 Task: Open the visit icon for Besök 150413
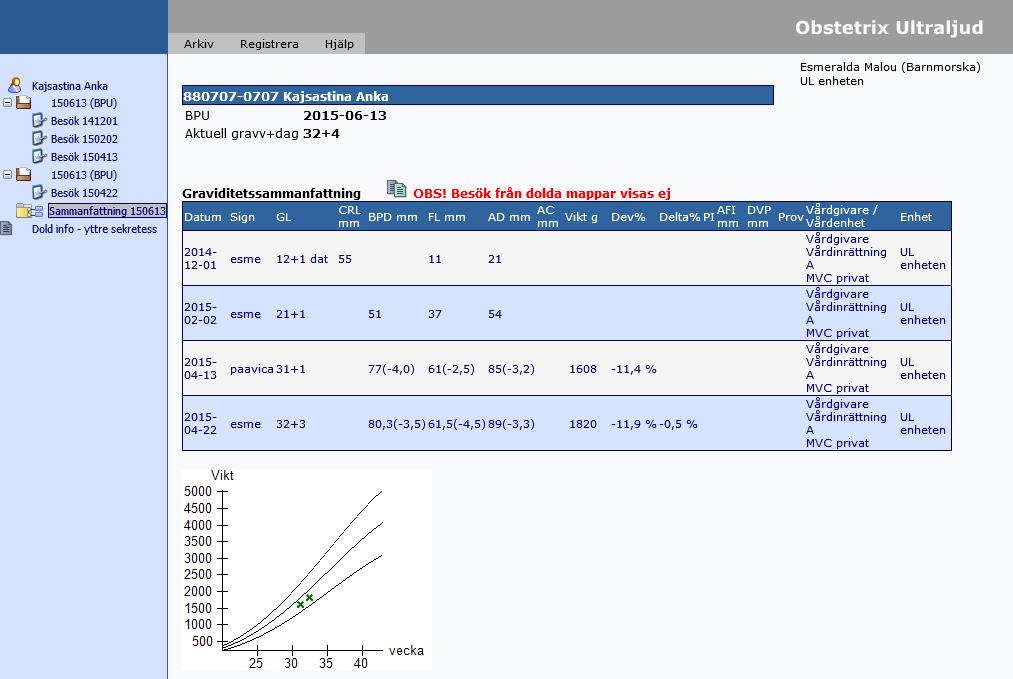pos(39,156)
